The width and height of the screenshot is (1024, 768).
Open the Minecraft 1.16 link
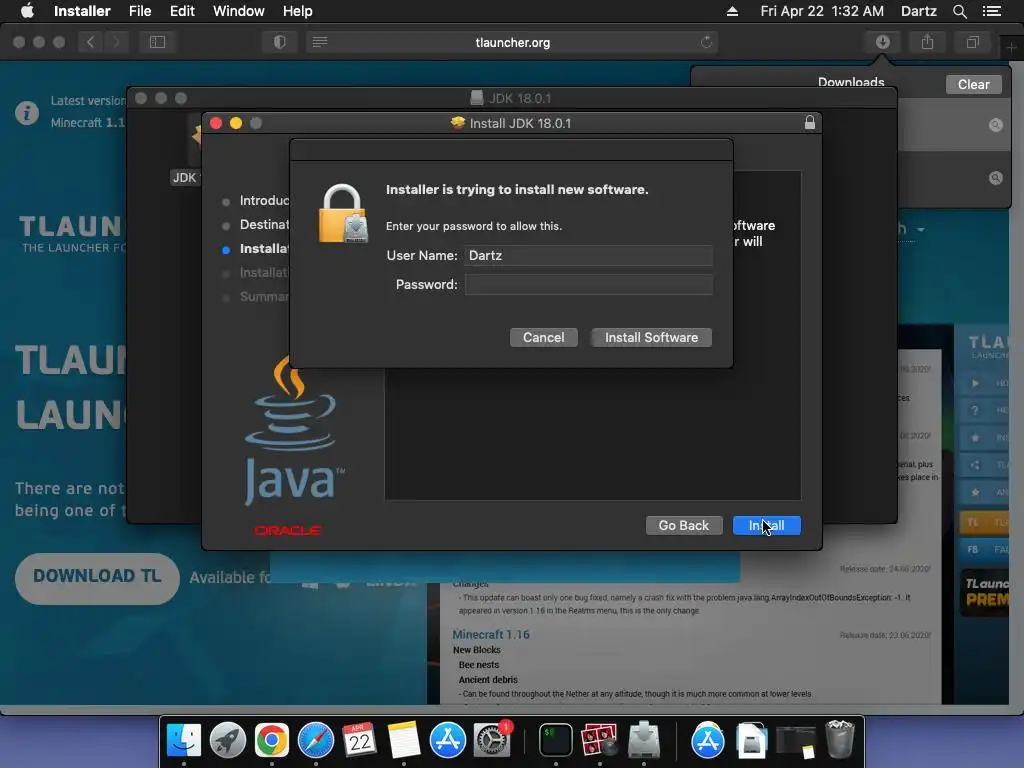coord(491,634)
